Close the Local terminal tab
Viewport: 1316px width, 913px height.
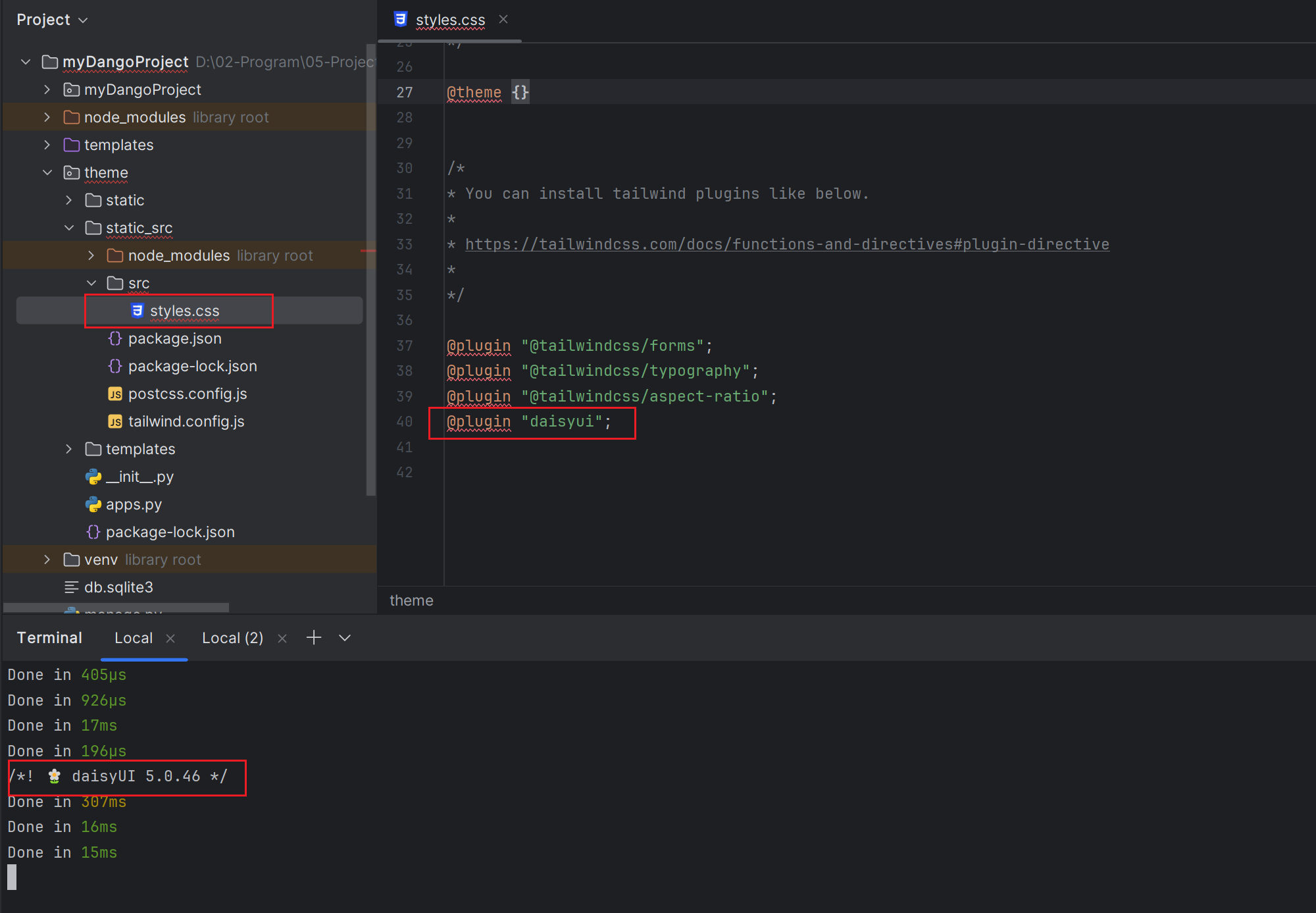click(x=170, y=637)
